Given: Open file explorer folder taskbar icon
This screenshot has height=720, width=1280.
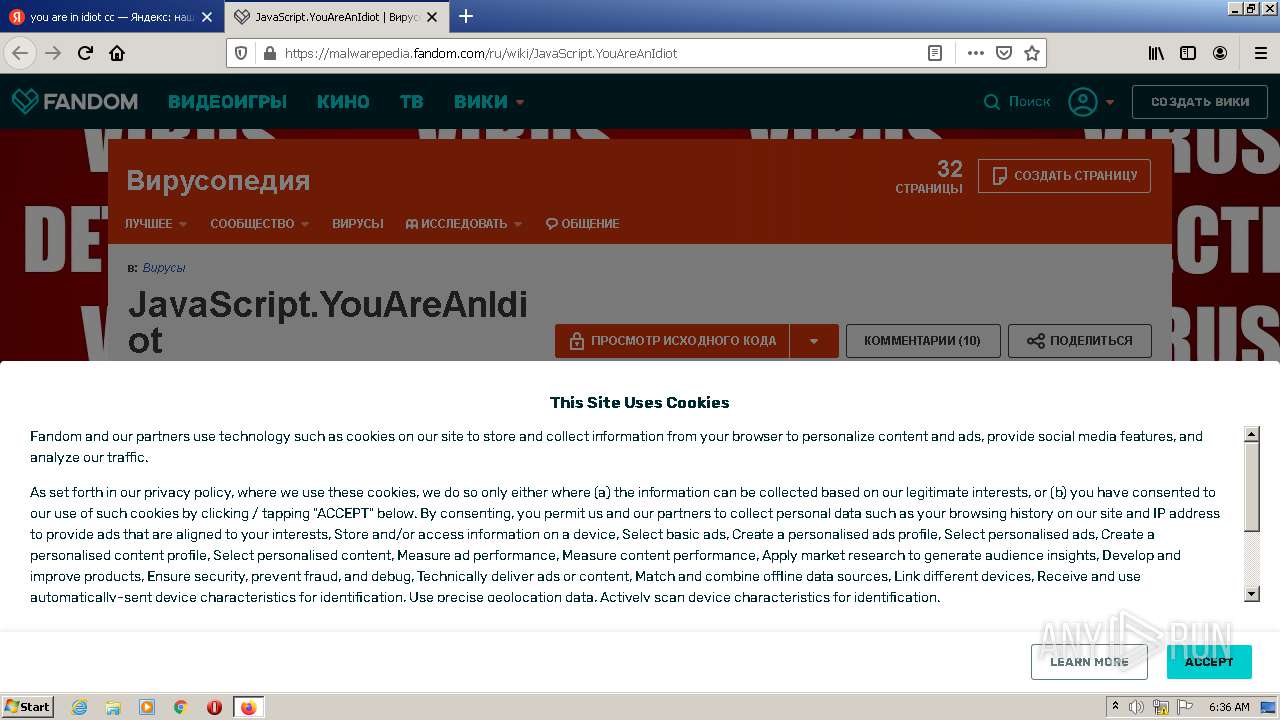Looking at the screenshot, I should point(113,707).
